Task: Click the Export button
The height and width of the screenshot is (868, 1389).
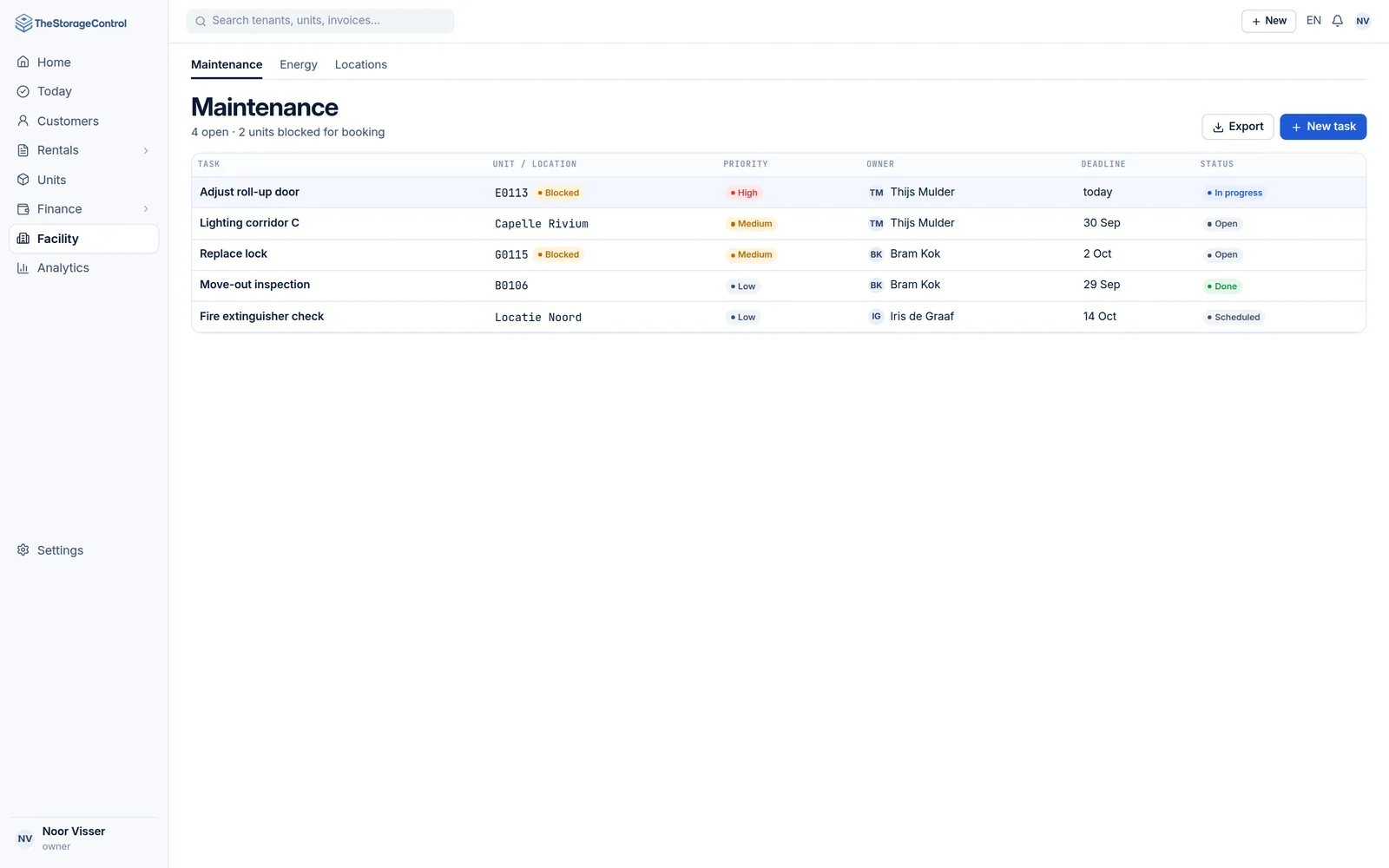Action: 1238,127
